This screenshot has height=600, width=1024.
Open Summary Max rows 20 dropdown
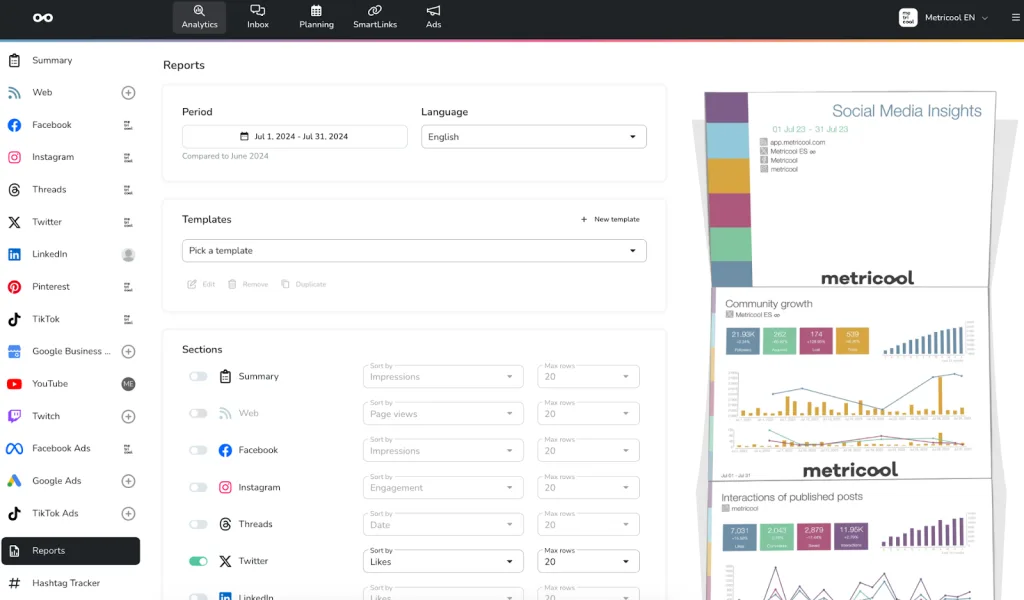[x=588, y=377]
